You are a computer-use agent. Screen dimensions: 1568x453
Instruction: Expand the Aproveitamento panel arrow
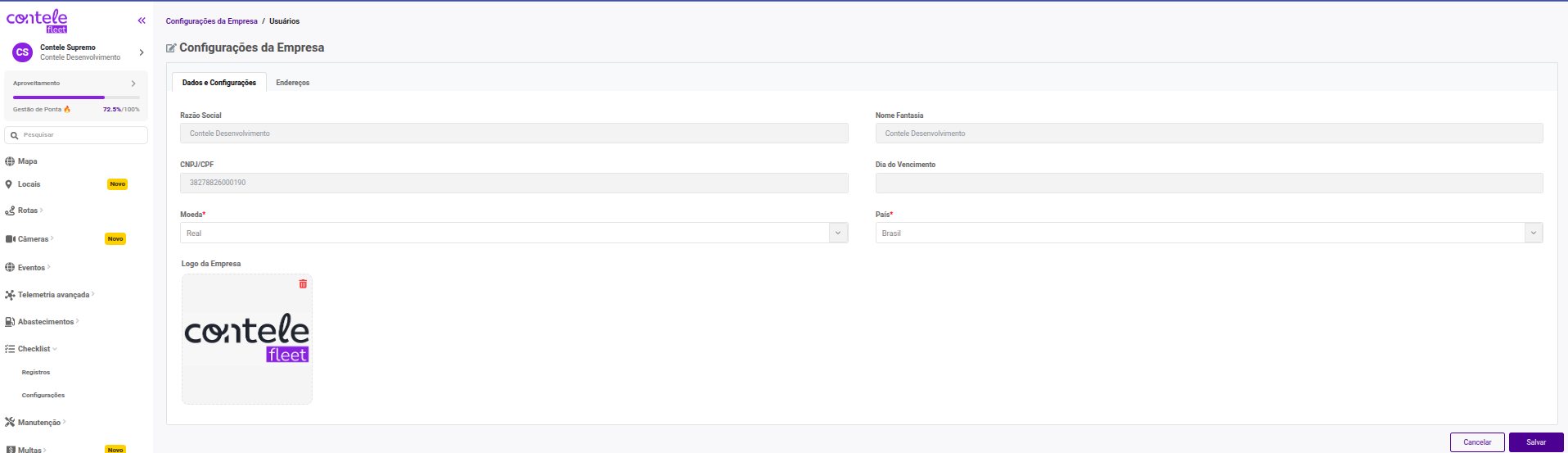point(133,84)
